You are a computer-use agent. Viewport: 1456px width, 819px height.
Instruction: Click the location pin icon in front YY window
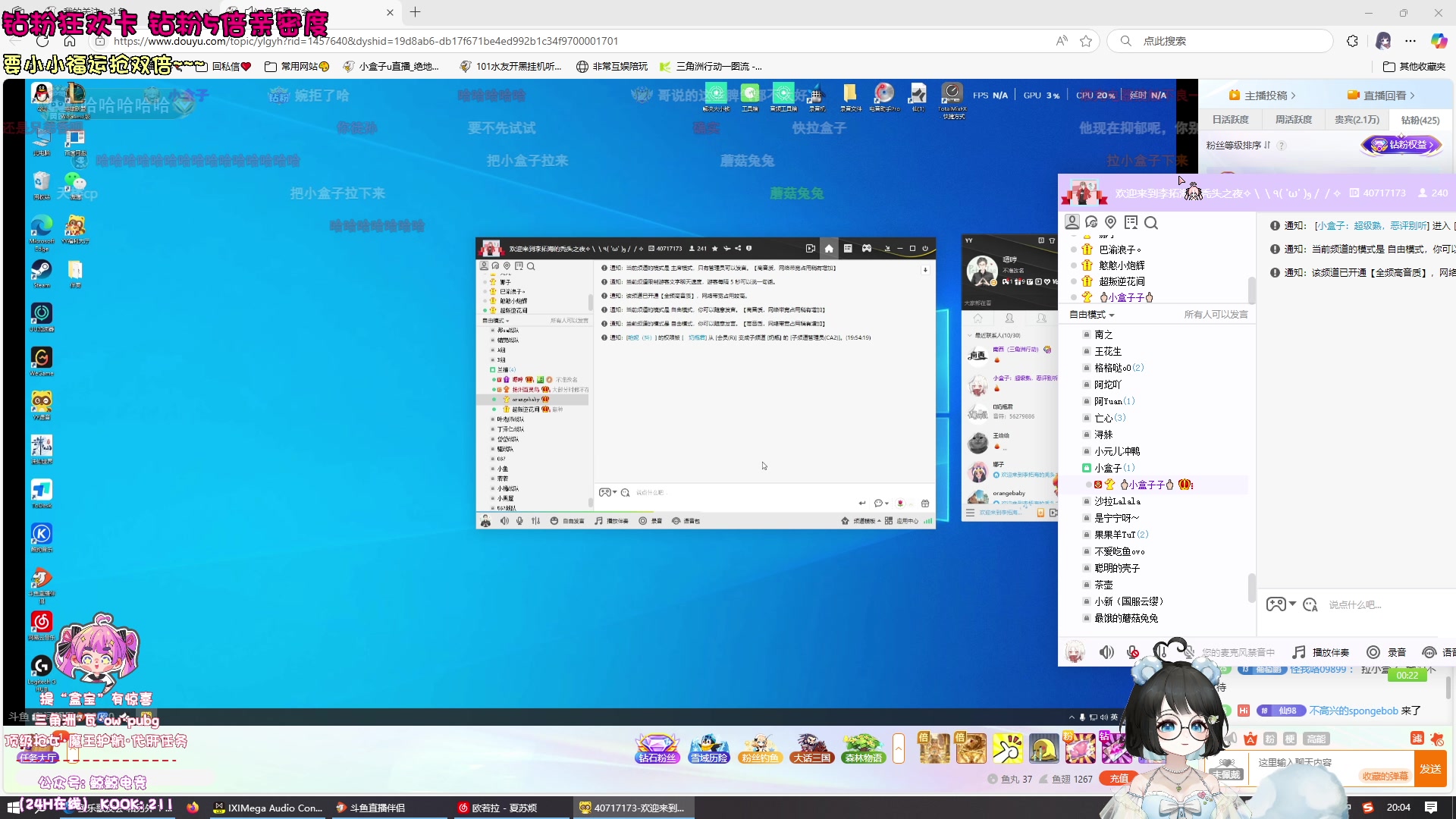(1111, 222)
